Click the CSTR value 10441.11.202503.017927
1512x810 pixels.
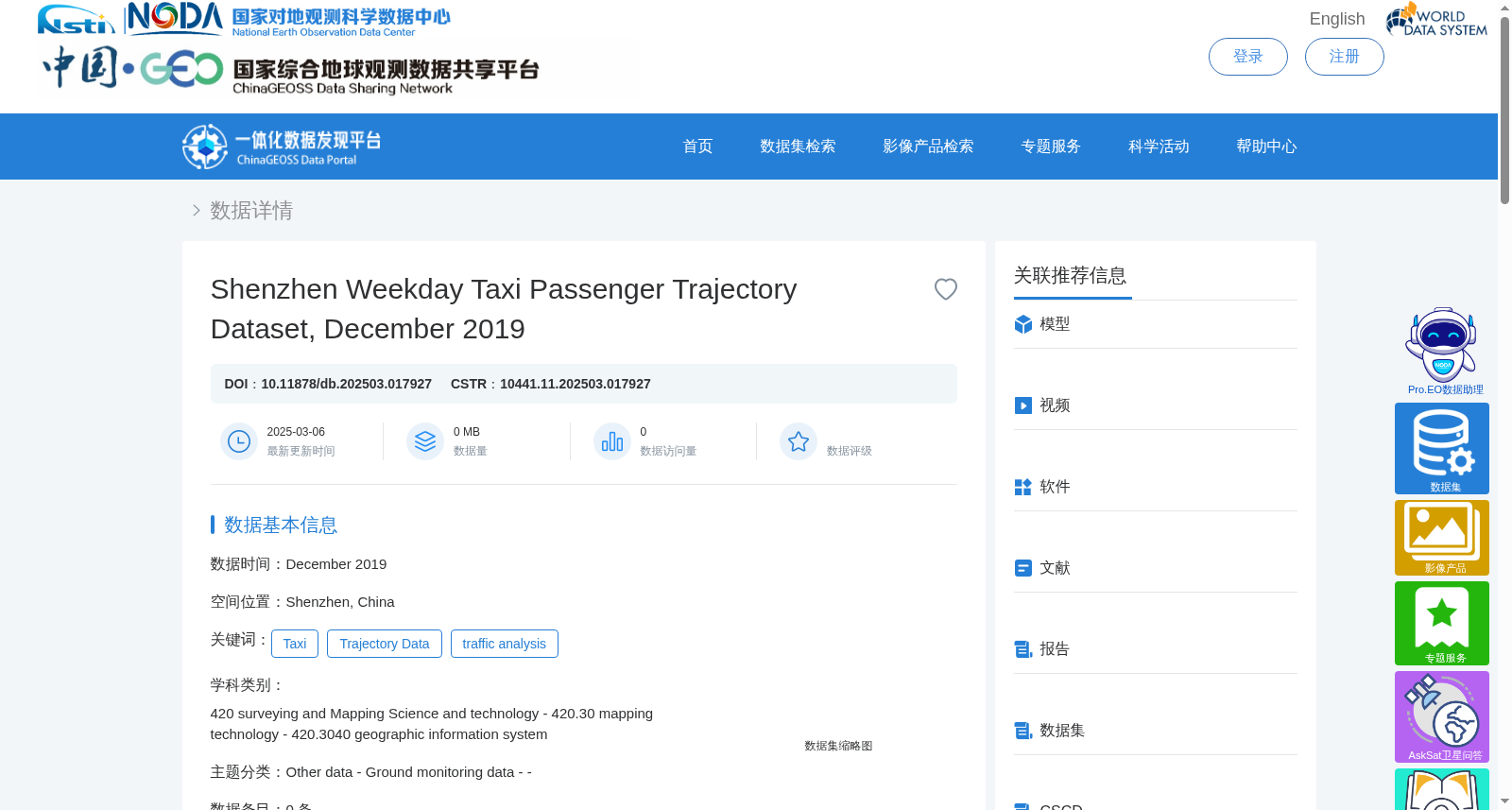(576, 384)
